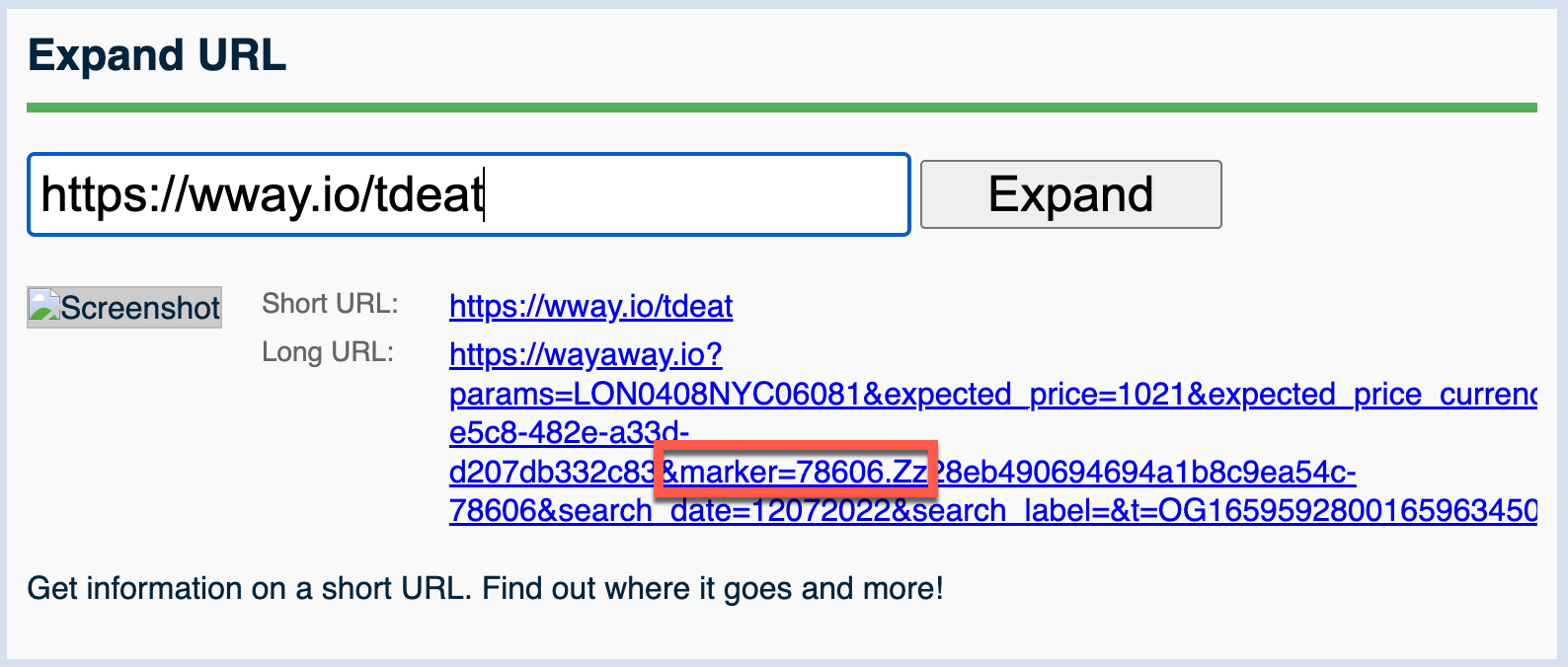Click the Expand URL page heading
Viewport: 1568px width, 667px height.
click(157, 54)
